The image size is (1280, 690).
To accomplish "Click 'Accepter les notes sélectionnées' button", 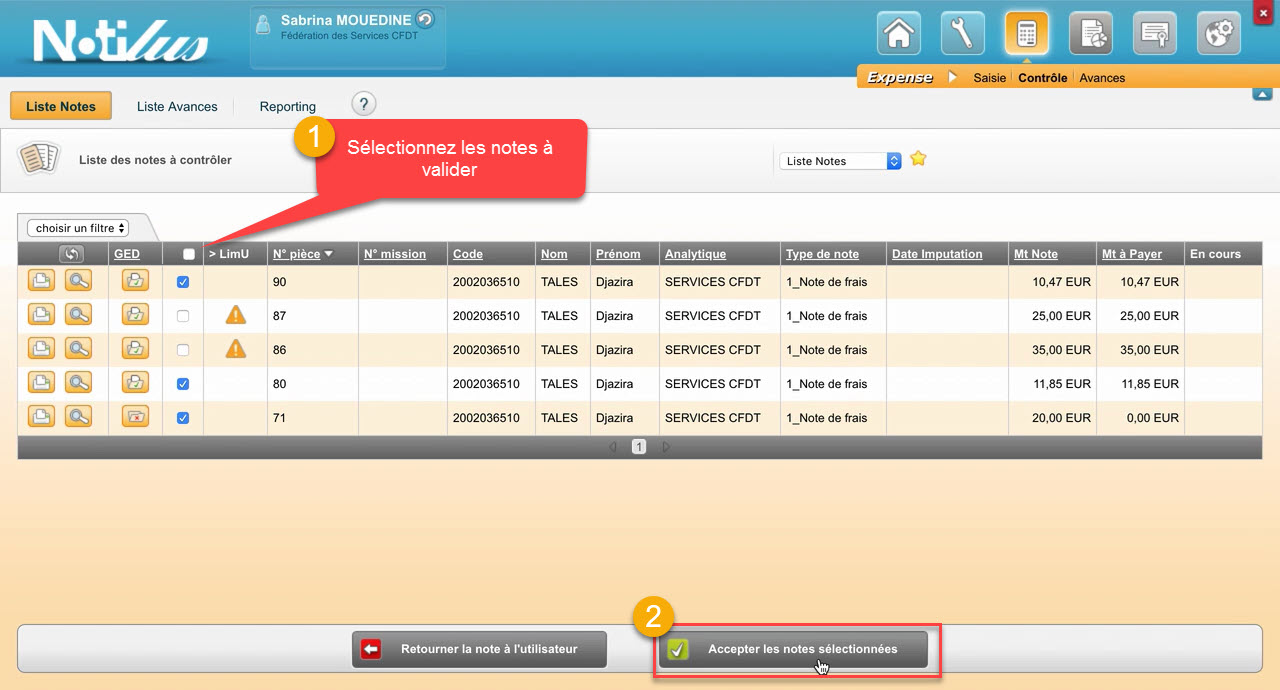I will (x=793, y=649).
